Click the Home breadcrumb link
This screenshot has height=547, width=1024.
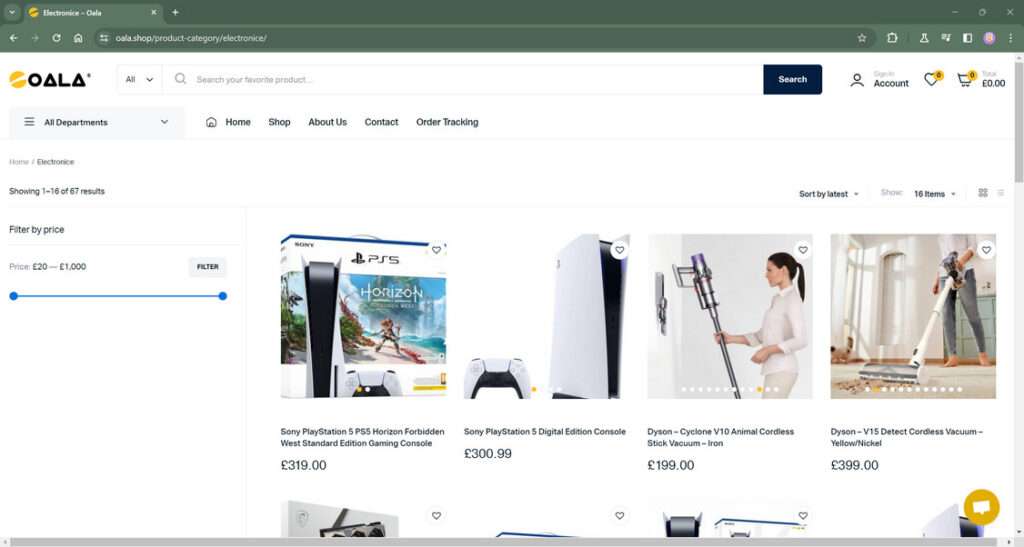click(19, 162)
